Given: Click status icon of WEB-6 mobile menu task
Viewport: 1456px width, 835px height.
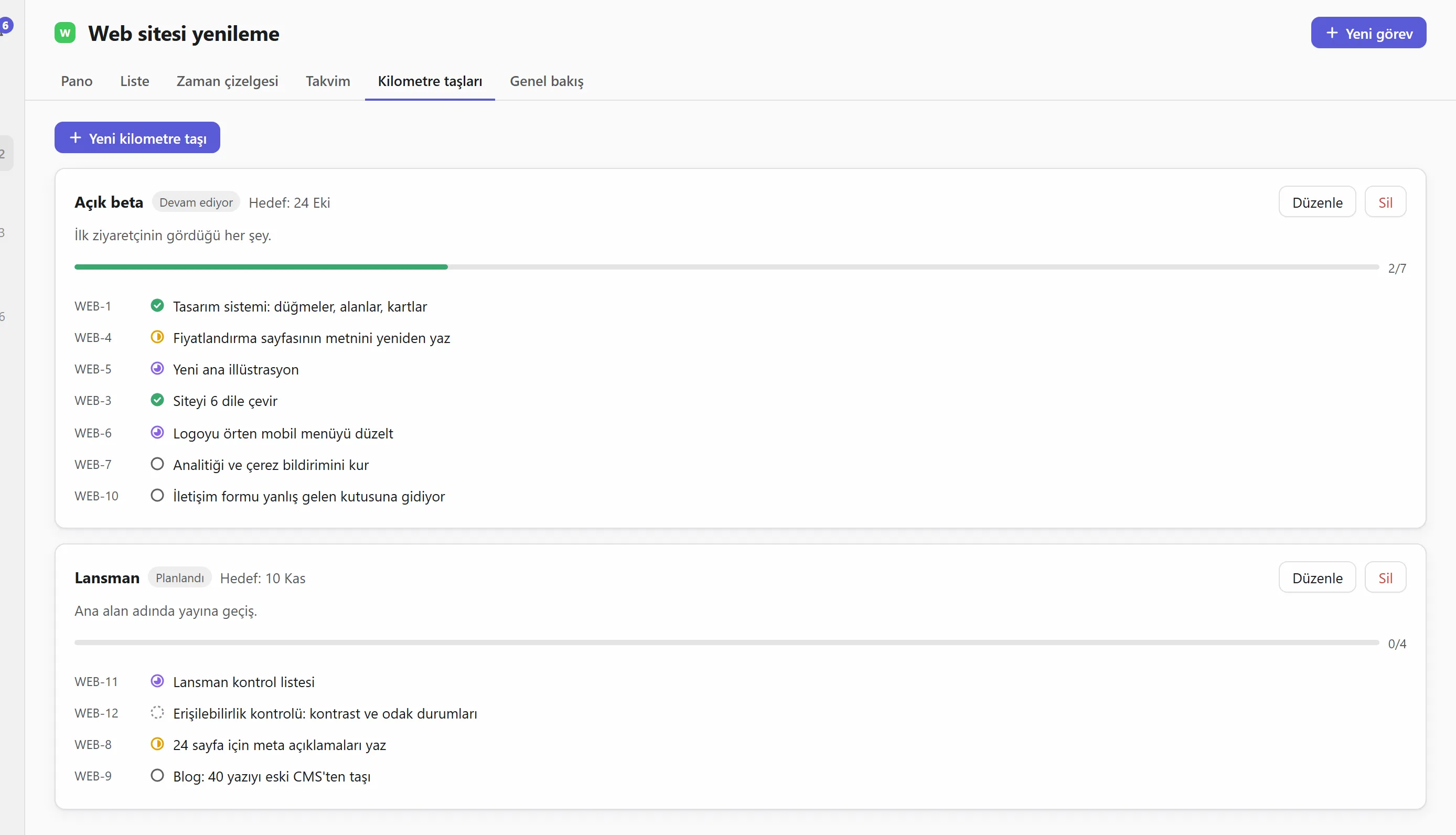Looking at the screenshot, I should 157,433.
